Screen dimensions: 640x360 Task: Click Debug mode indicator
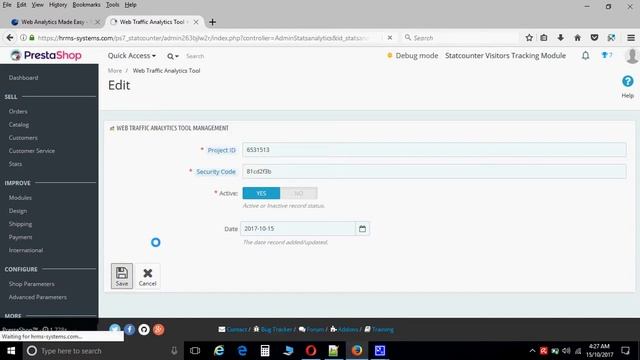pos(412,56)
